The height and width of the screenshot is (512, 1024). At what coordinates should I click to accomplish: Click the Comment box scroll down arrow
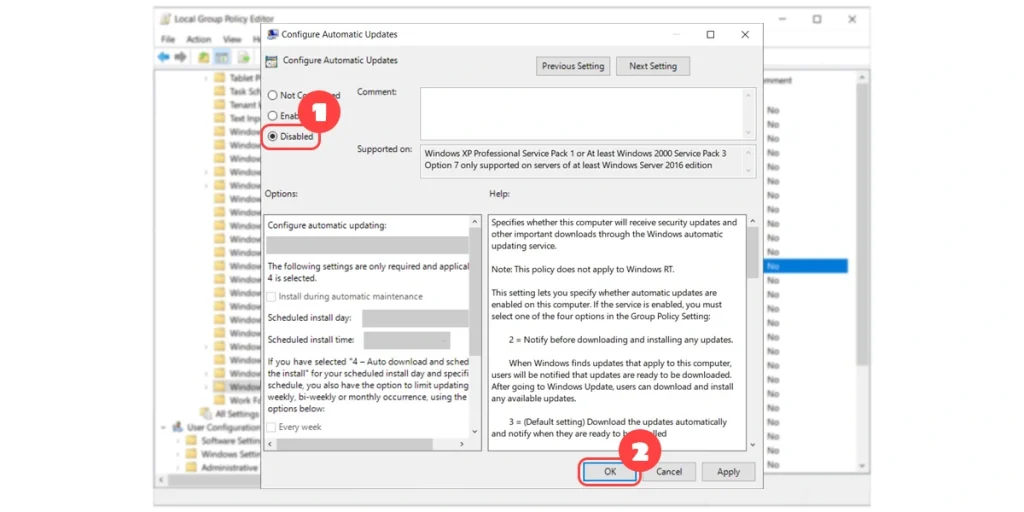point(748,132)
